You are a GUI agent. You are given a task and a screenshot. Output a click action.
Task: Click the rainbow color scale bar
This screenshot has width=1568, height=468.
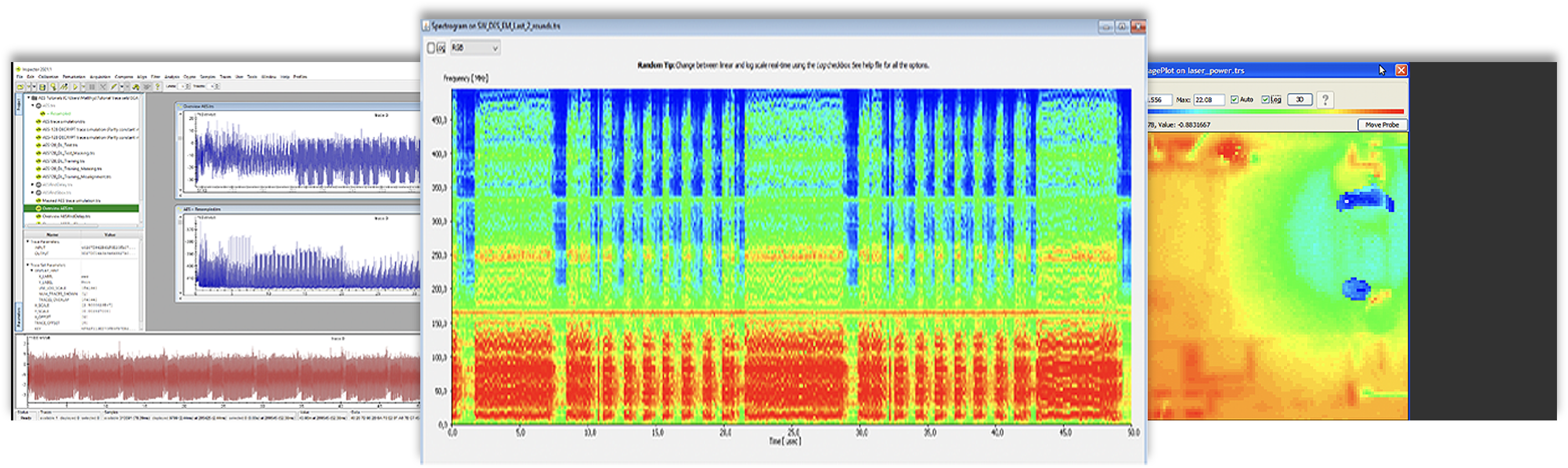(1278, 112)
